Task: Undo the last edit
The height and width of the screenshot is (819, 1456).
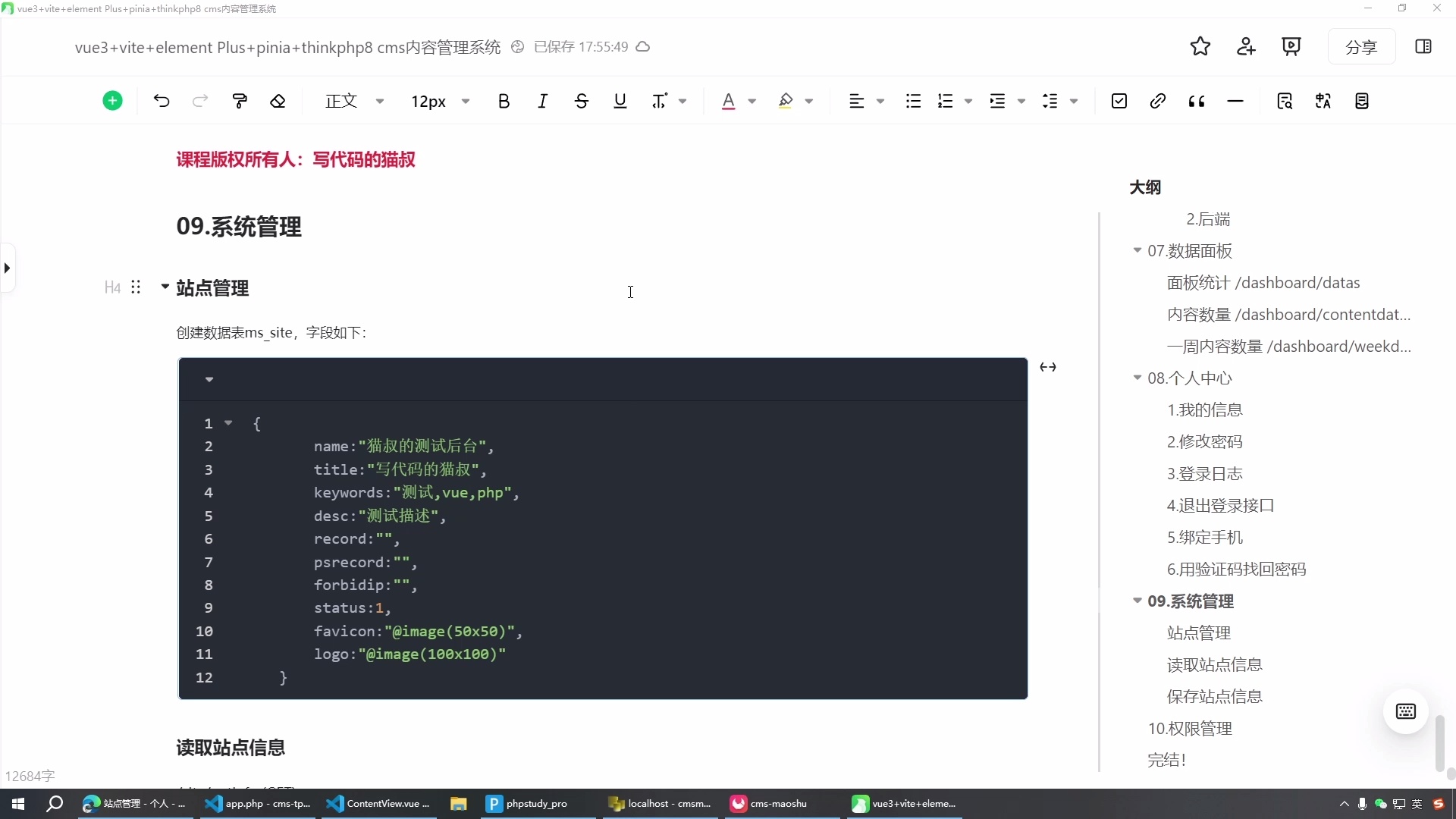Action: pyautogui.click(x=162, y=101)
